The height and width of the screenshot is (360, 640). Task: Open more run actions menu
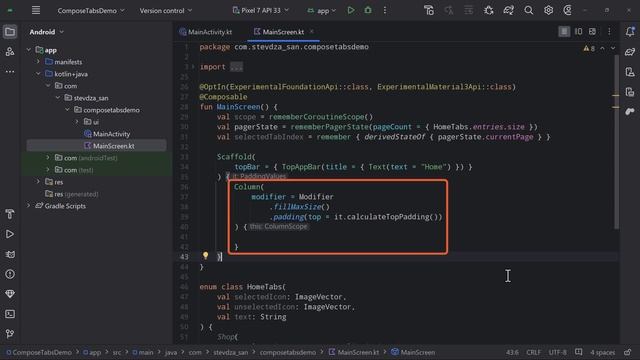[x=385, y=10]
